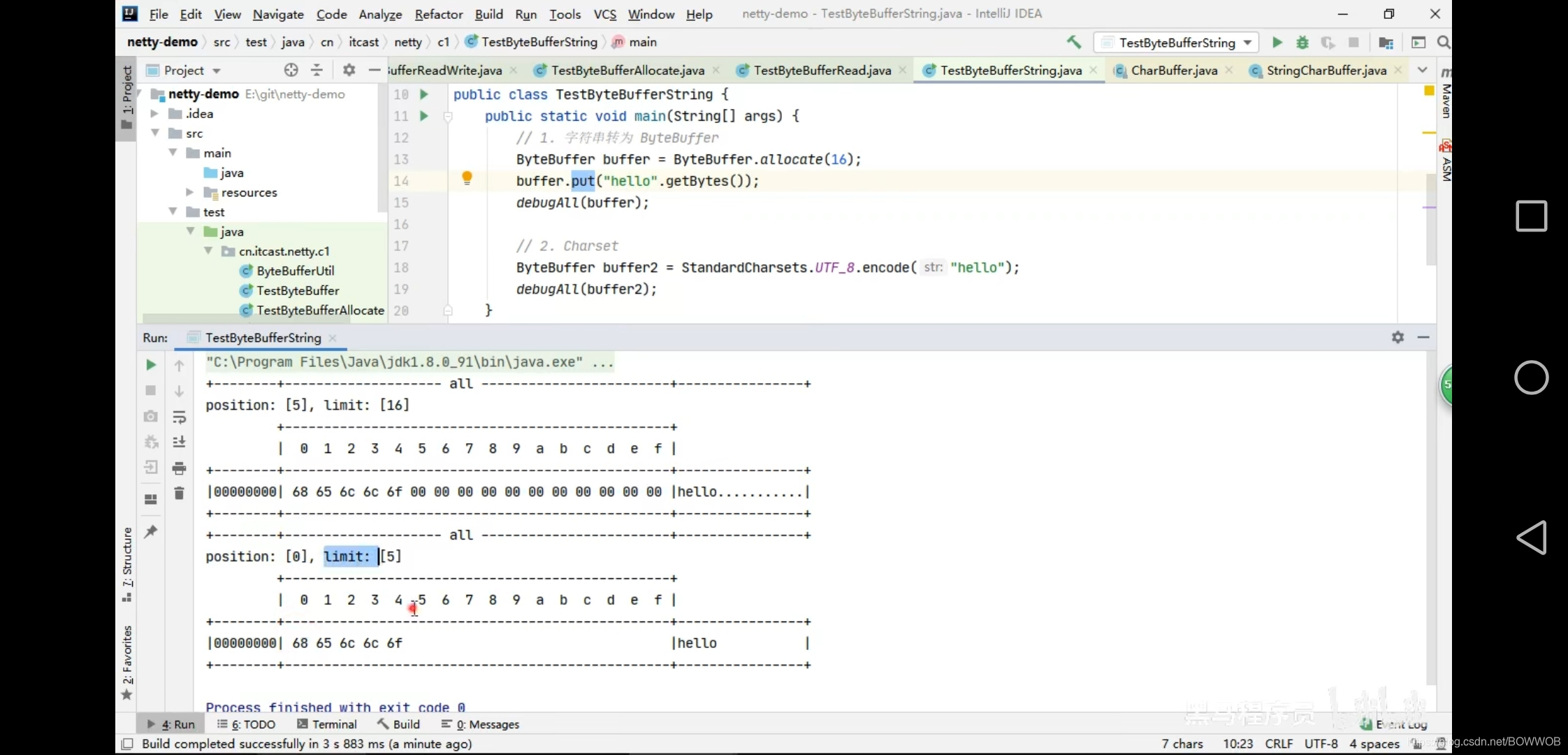The image size is (1568, 755).
Task: Collapse the src folder in project tree
Action: 155,133
